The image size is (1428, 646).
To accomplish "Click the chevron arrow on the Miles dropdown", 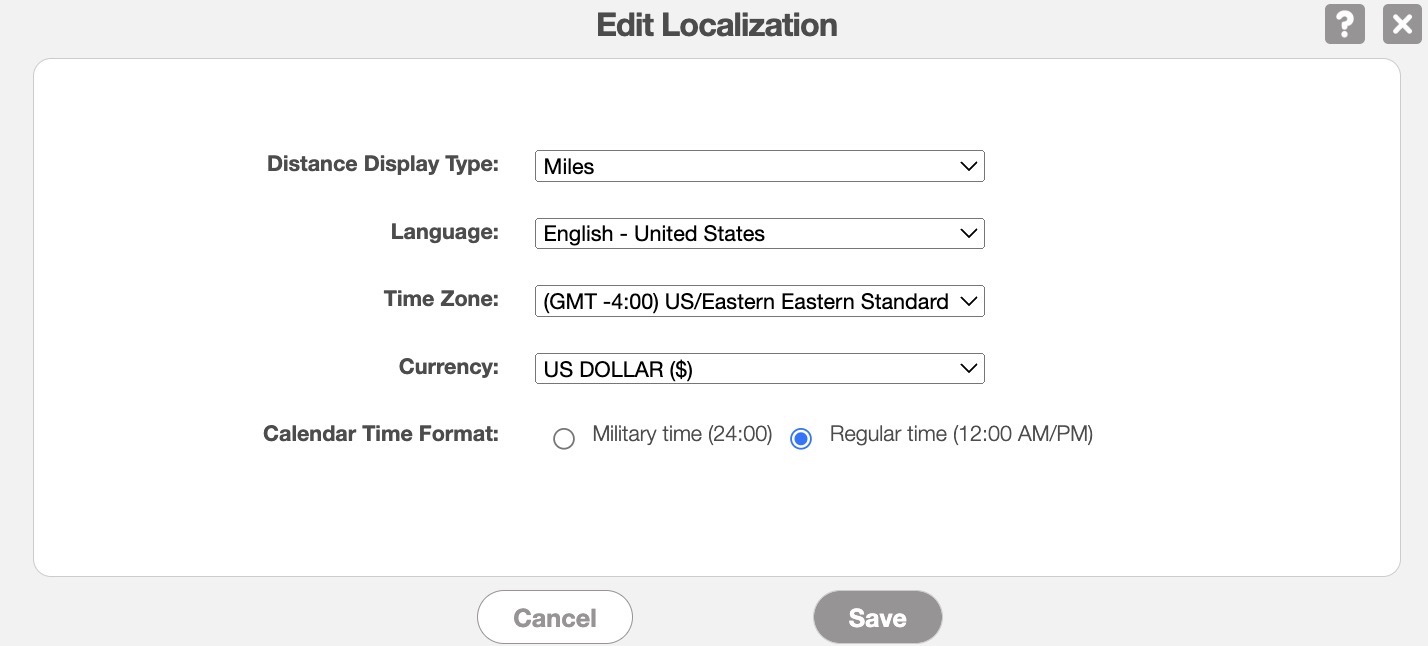I will click(967, 166).
